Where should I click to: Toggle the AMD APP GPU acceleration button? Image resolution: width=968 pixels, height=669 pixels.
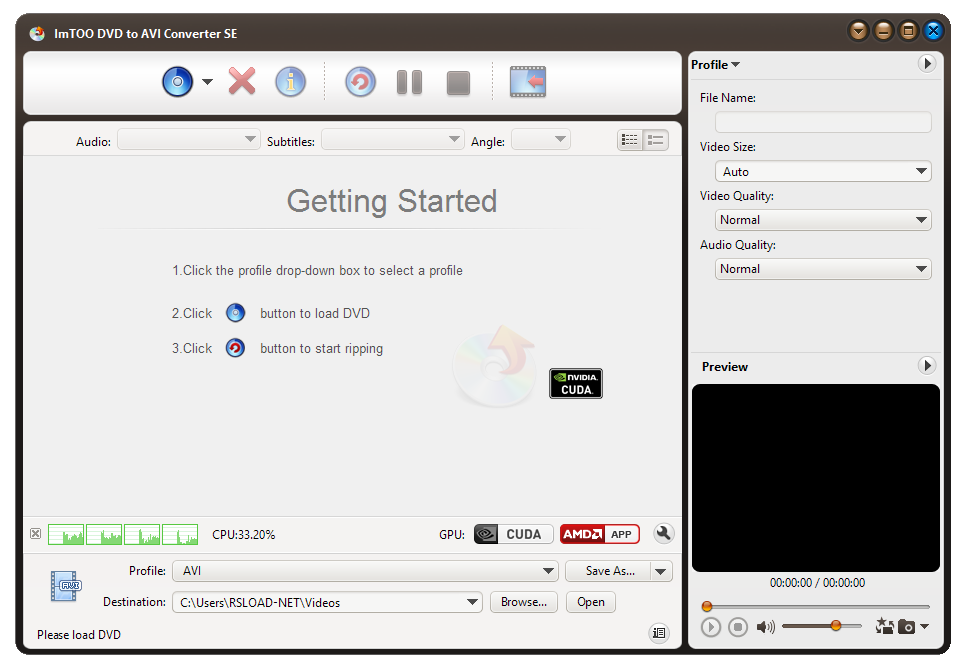click(x=599, y=534)
